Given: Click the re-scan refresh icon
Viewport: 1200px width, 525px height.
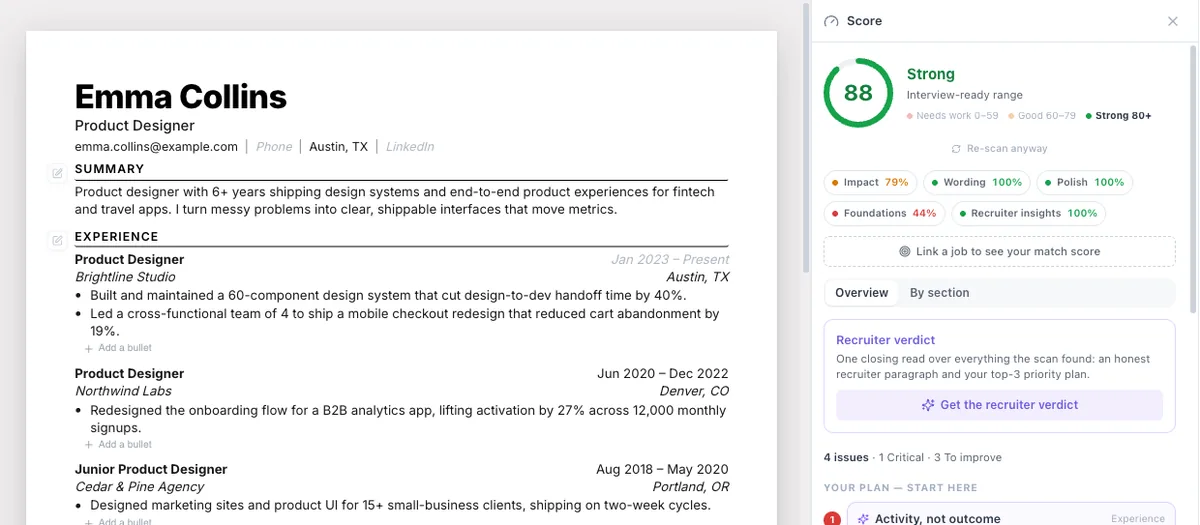Looking at the screenshot, I should 956,149.
